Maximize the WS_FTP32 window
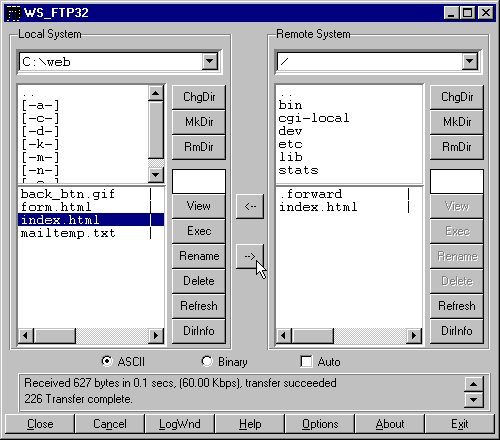Screen dimensions: 500x440 pos(468,13)
